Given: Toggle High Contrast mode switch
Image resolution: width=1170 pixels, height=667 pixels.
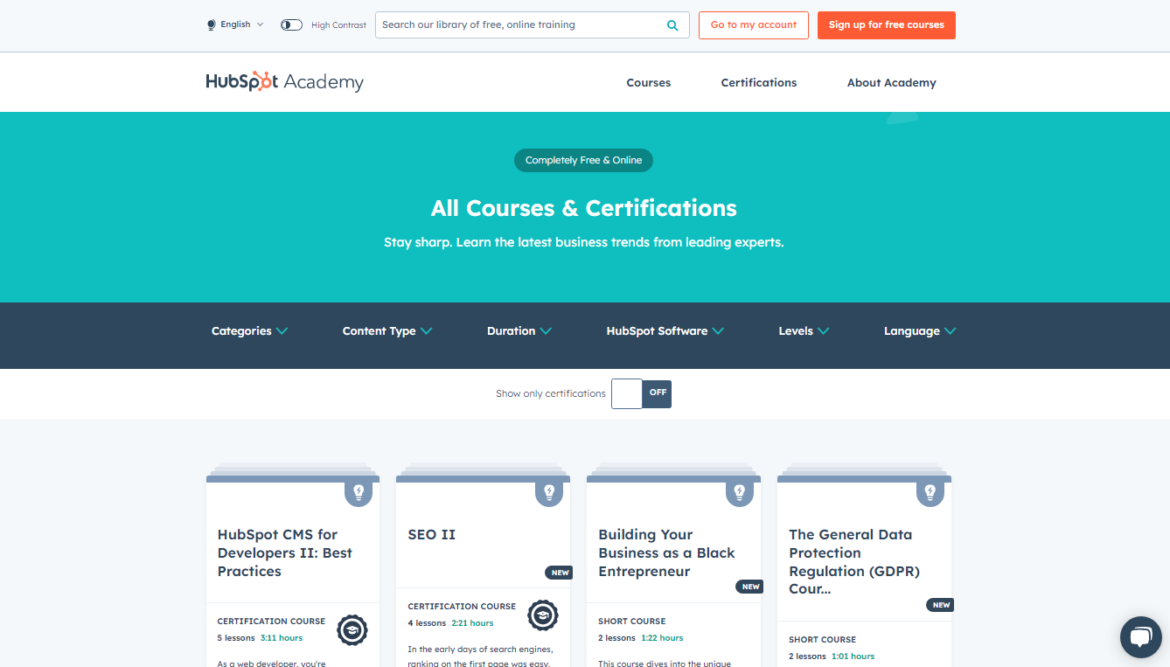Looking at the screenshot, I should [x=291, y=25].
